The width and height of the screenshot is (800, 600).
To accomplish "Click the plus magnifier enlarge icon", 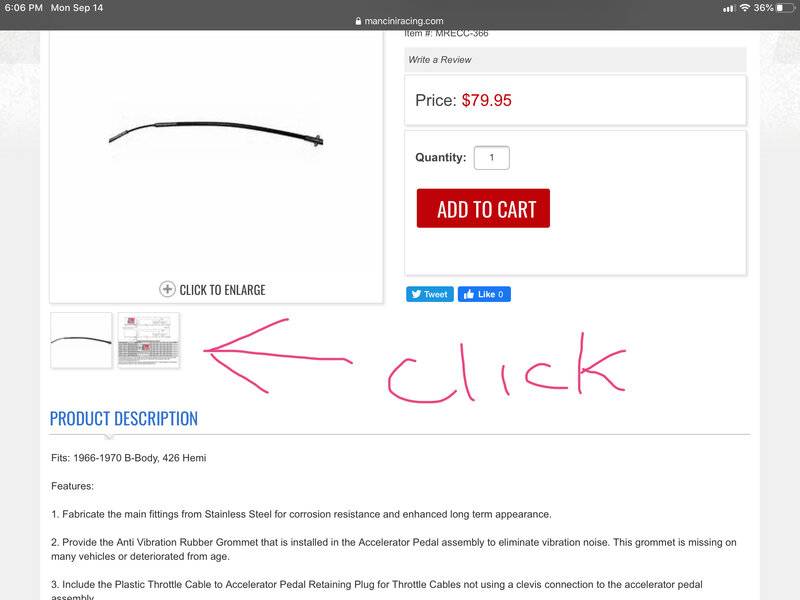I will [167, 289].
